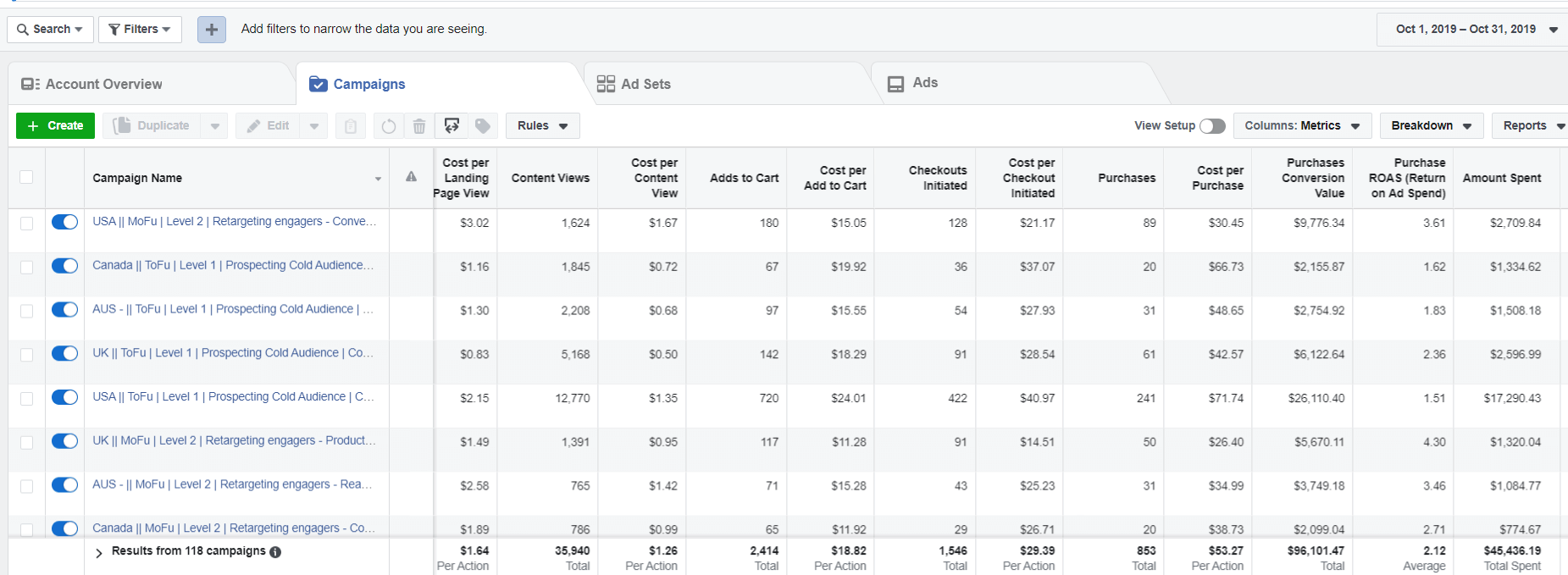
Task: Open the UK ToFu Level 1 Prospecting campaign link
Action: pos(233,353)
